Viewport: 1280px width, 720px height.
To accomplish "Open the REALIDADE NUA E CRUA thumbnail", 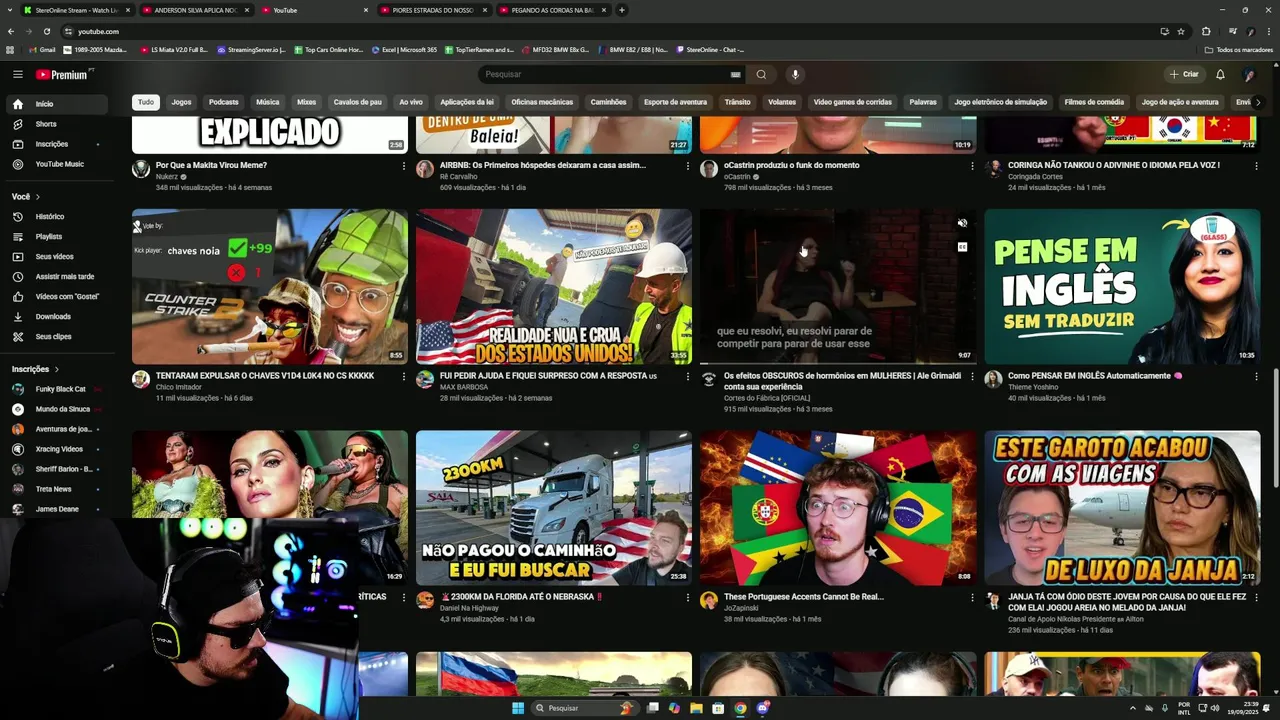I will tap(554, 286).
